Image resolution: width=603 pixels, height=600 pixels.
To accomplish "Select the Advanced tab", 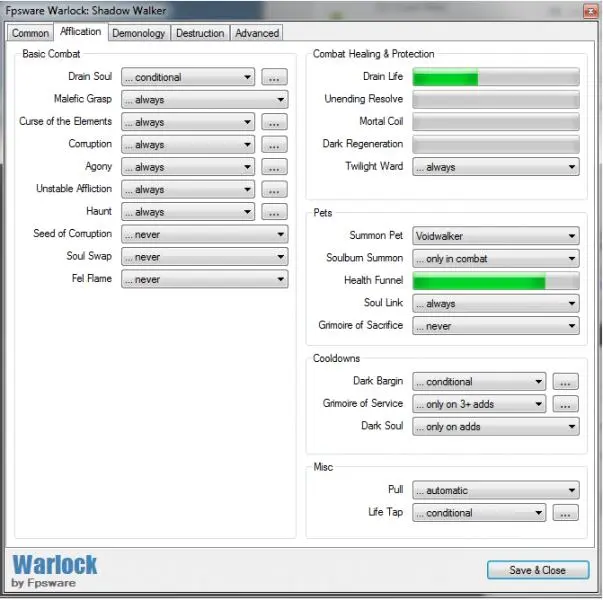I will (x=257, y=33).
